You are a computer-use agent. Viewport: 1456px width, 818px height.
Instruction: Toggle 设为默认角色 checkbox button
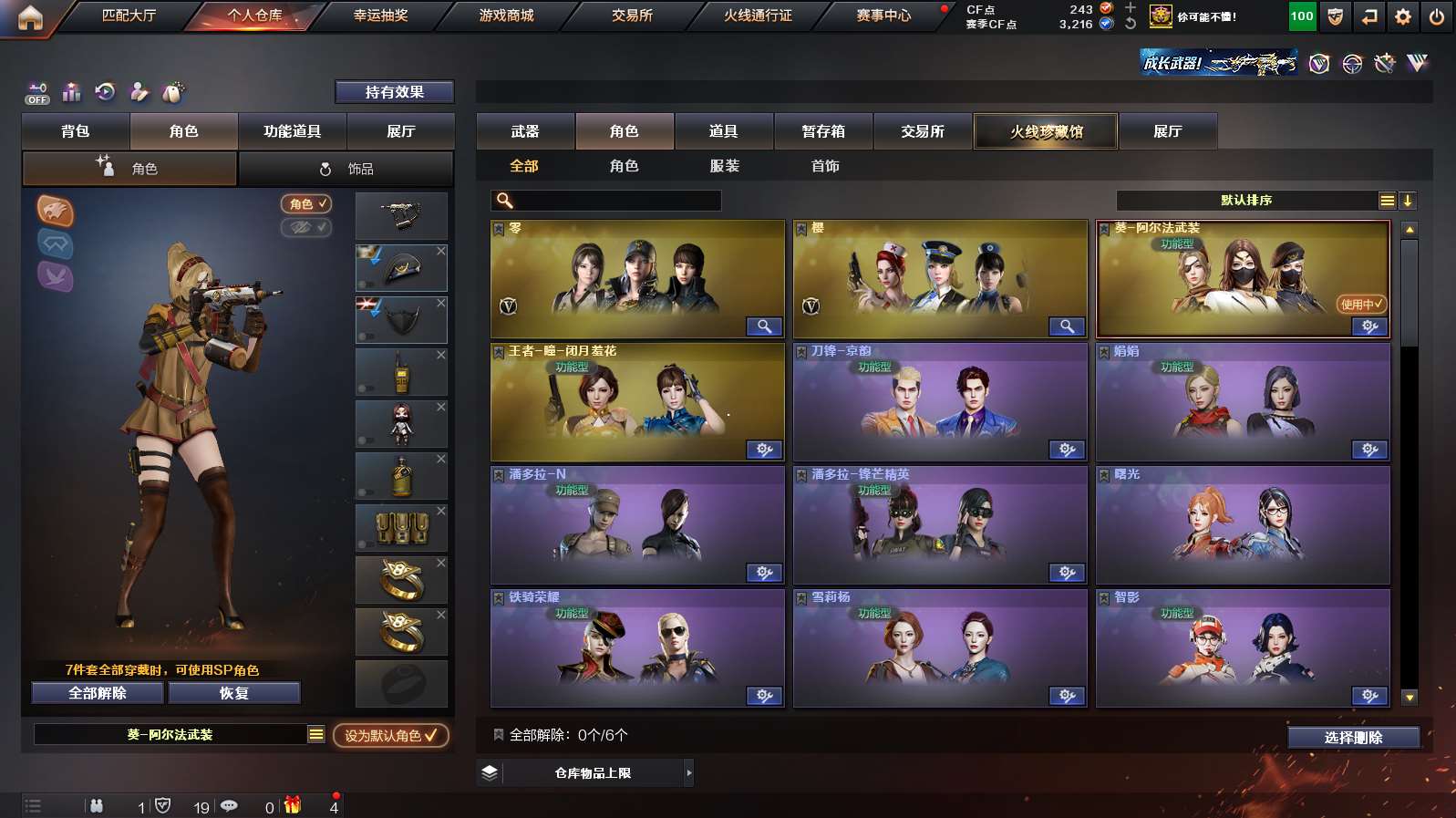point(391,735)
